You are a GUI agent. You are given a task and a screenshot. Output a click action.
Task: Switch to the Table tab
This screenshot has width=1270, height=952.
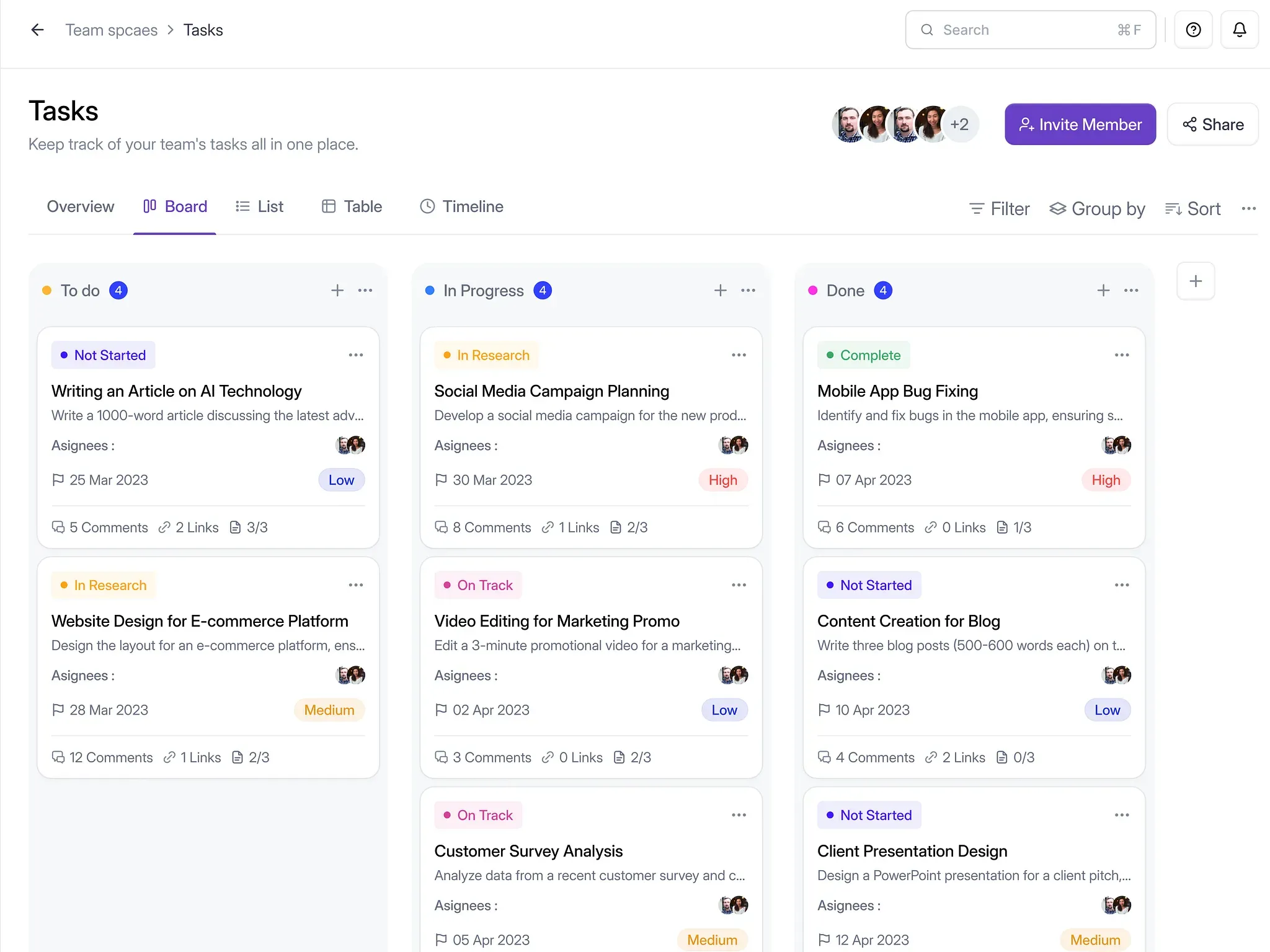point(352,207)
